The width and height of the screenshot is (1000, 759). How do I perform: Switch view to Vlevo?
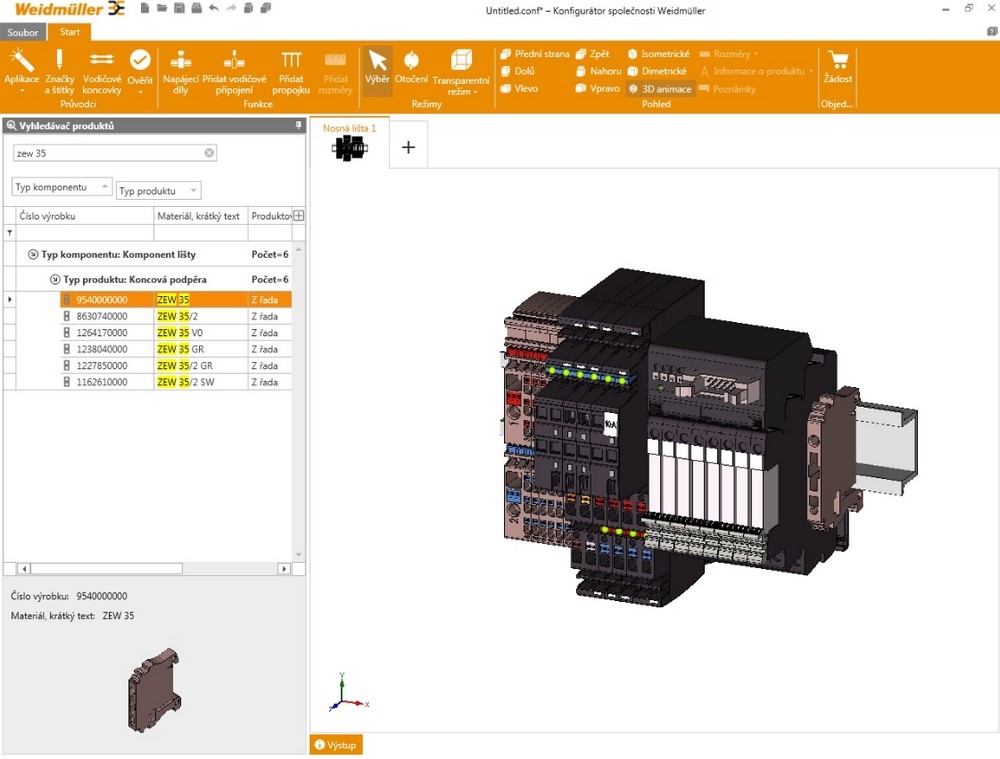point(519,89)
